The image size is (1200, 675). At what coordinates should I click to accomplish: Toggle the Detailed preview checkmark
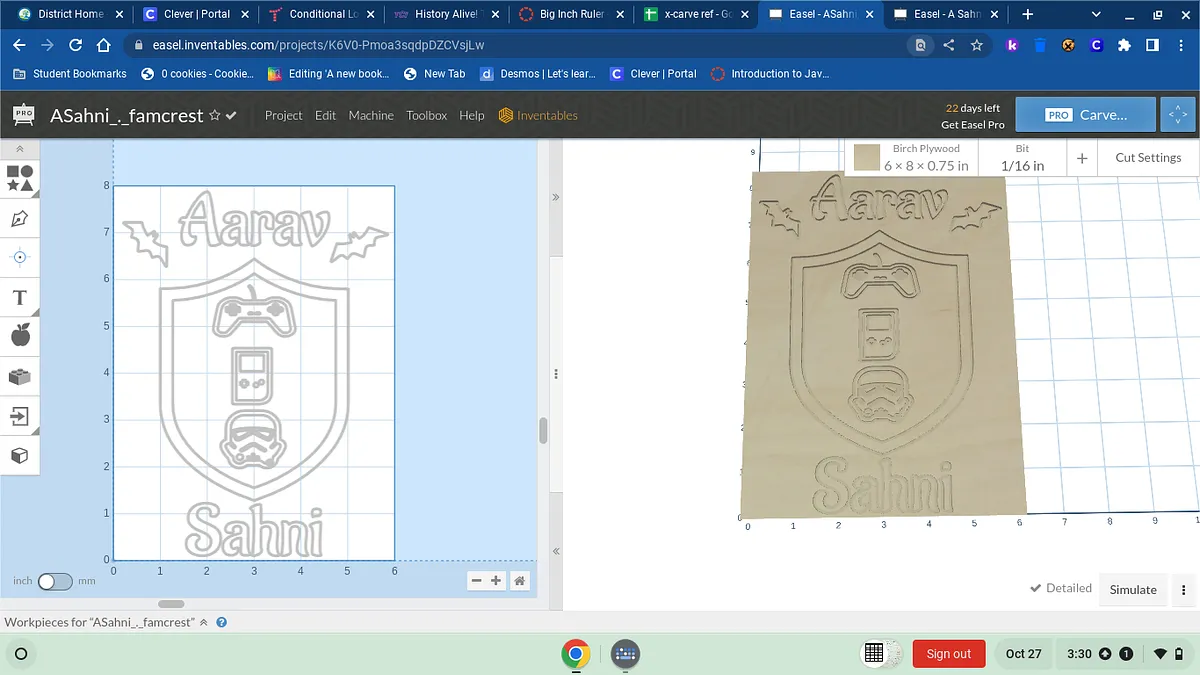coord(1061,588)
